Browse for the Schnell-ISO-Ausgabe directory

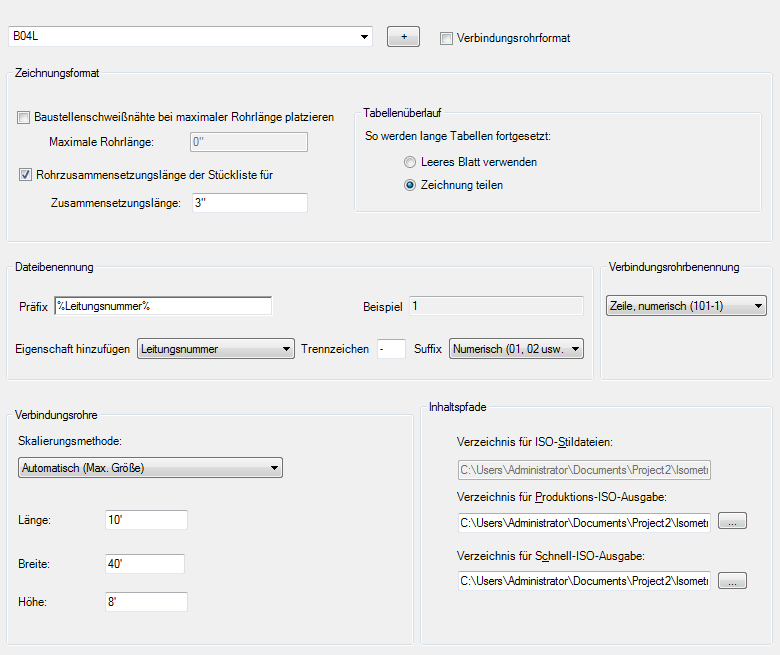732,581
